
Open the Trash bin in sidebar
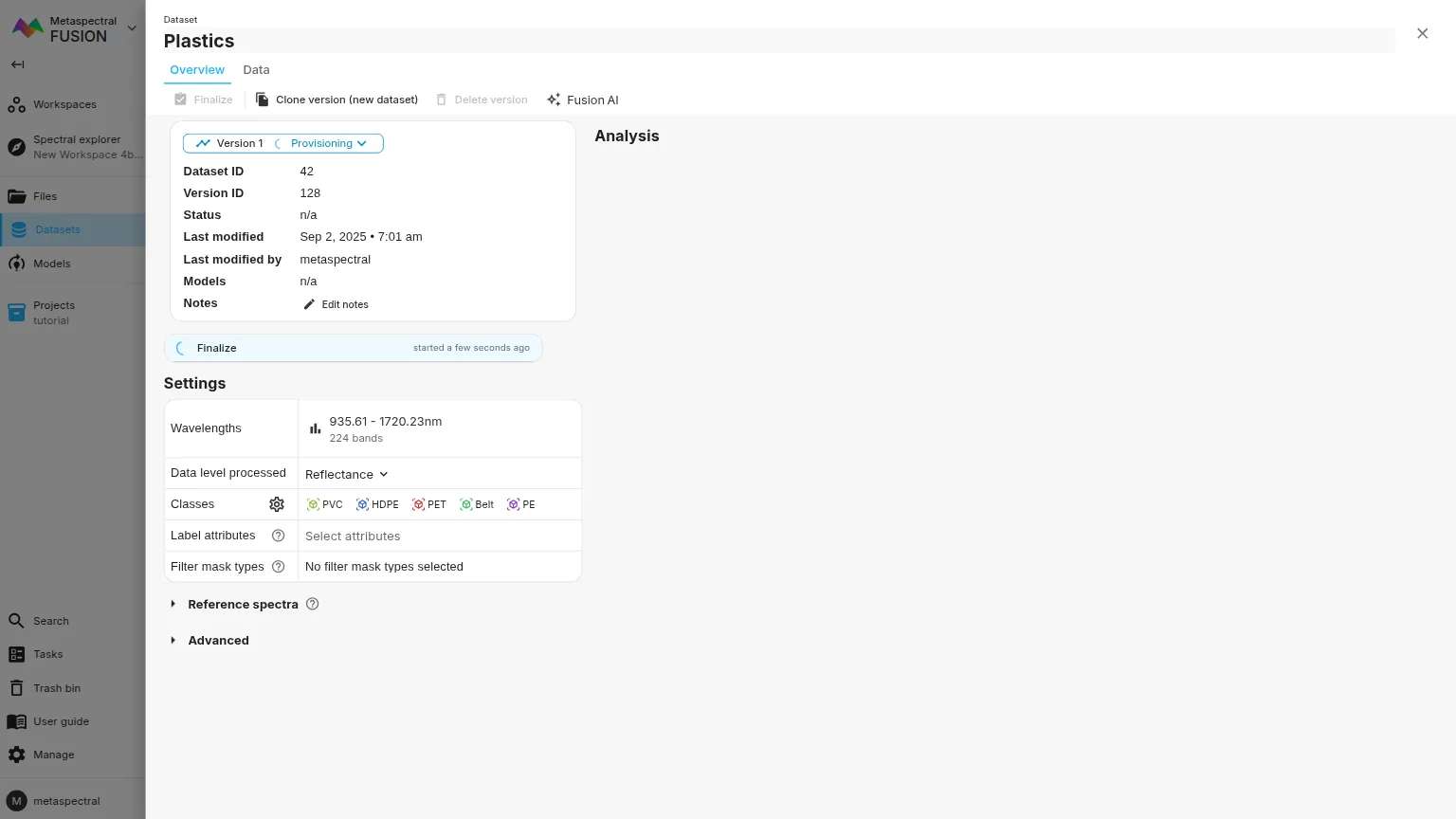56,688
